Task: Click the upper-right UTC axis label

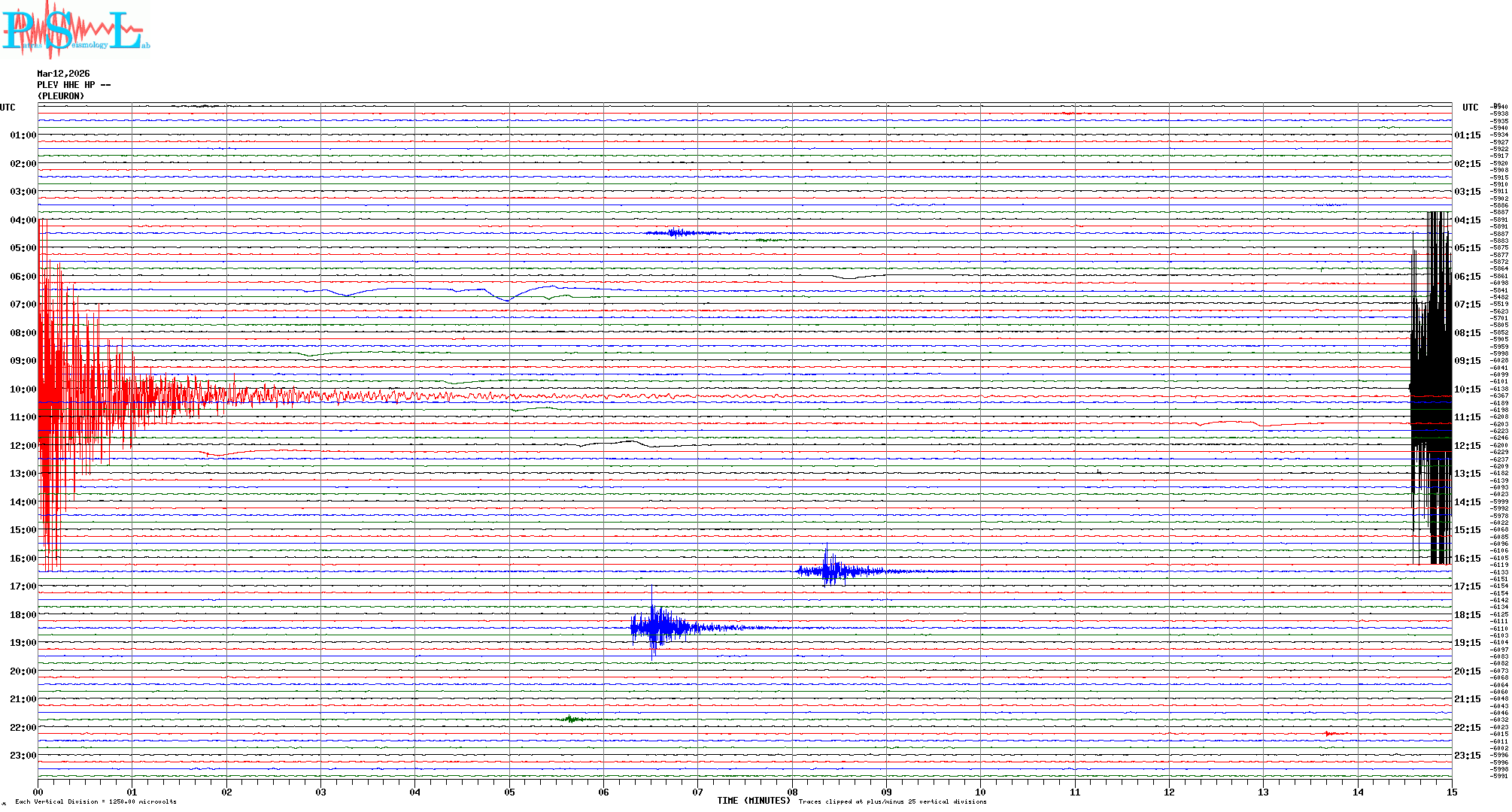Action: click(x=1470, y=108)
